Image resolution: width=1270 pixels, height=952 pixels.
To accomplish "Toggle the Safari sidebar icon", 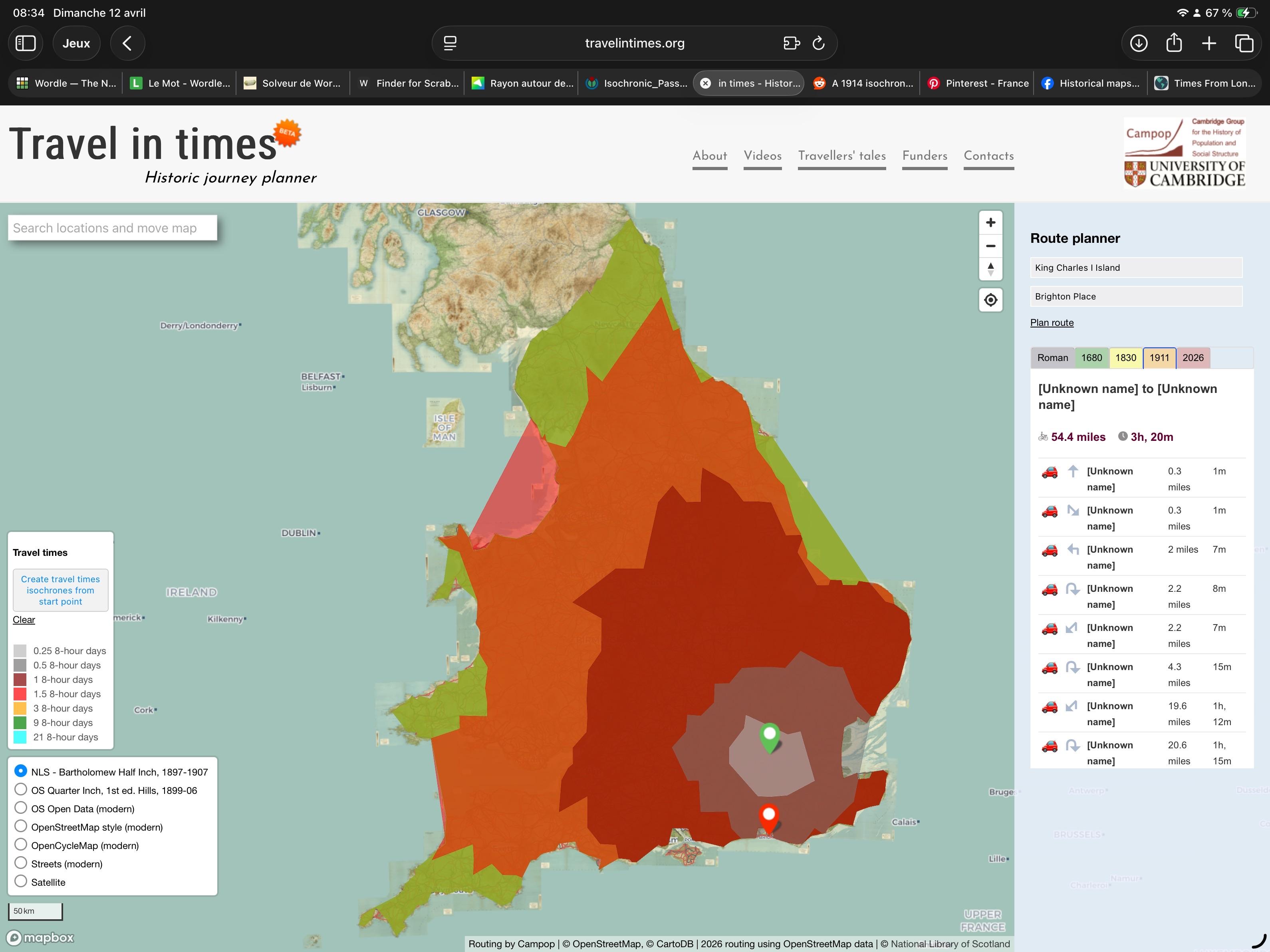I will click(25, 42).
